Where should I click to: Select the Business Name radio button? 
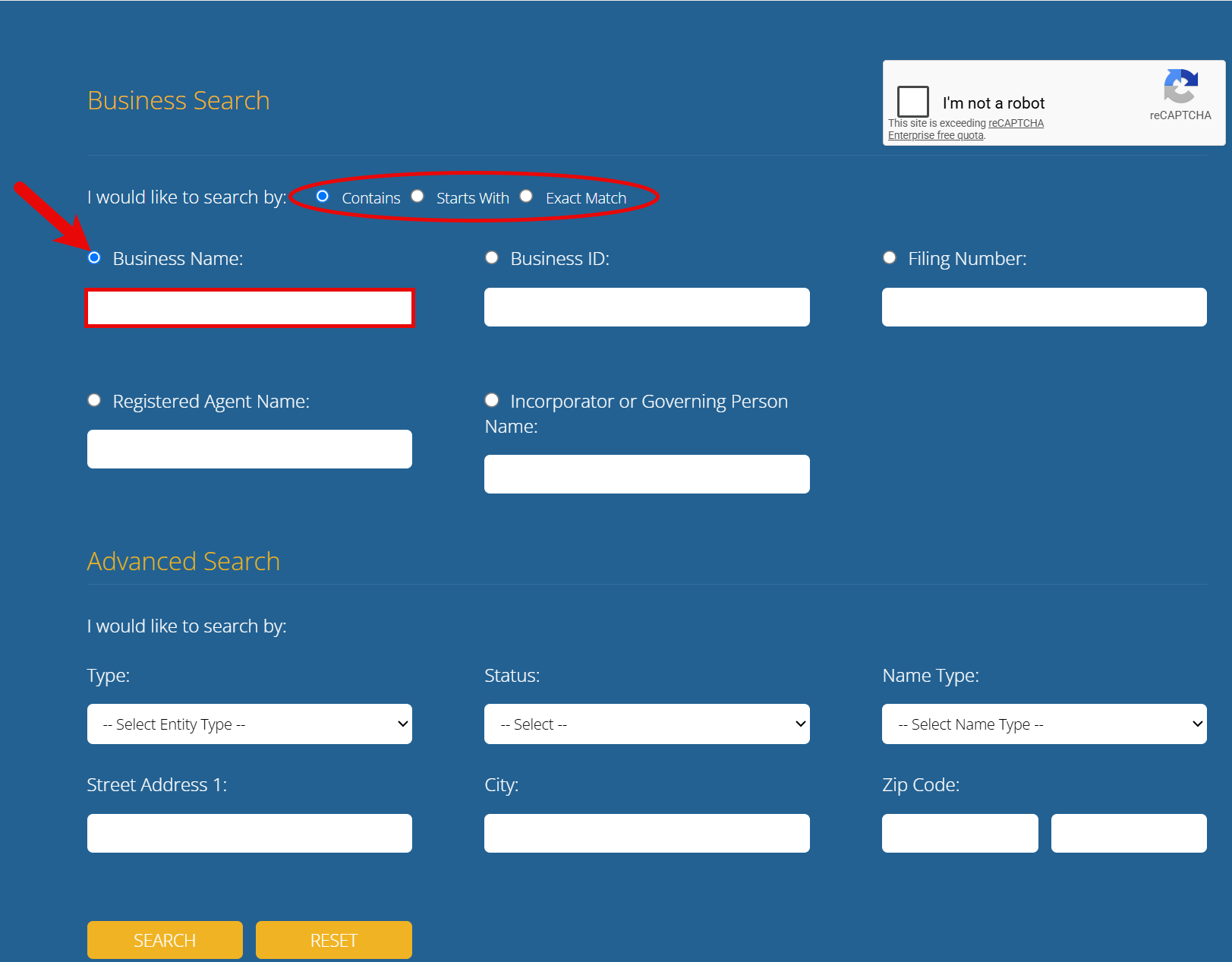click(x=94, y=257)
